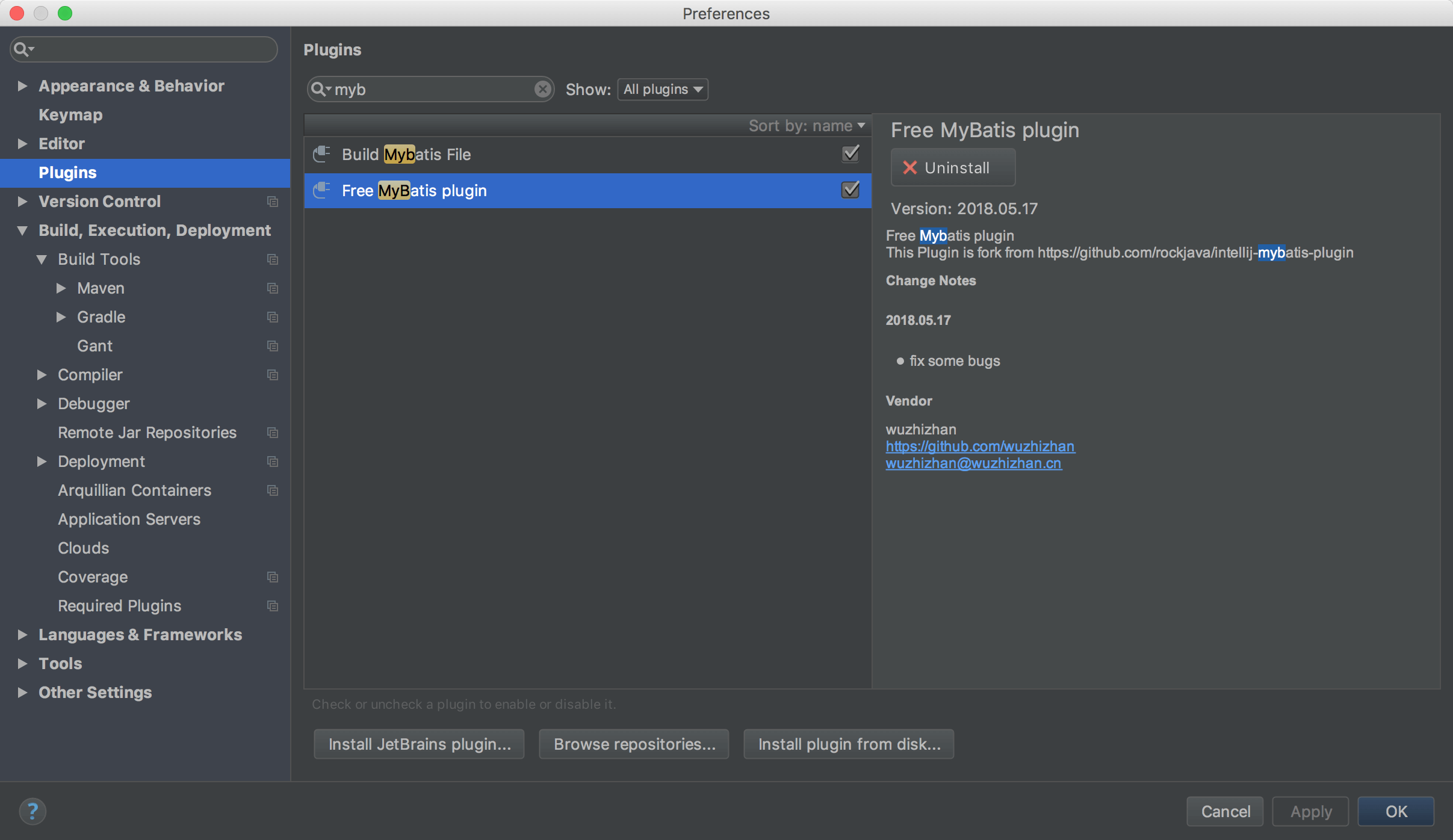Screen dimensions: 1453x840
Task: Expand the Maven node
Action: (61, 288)
